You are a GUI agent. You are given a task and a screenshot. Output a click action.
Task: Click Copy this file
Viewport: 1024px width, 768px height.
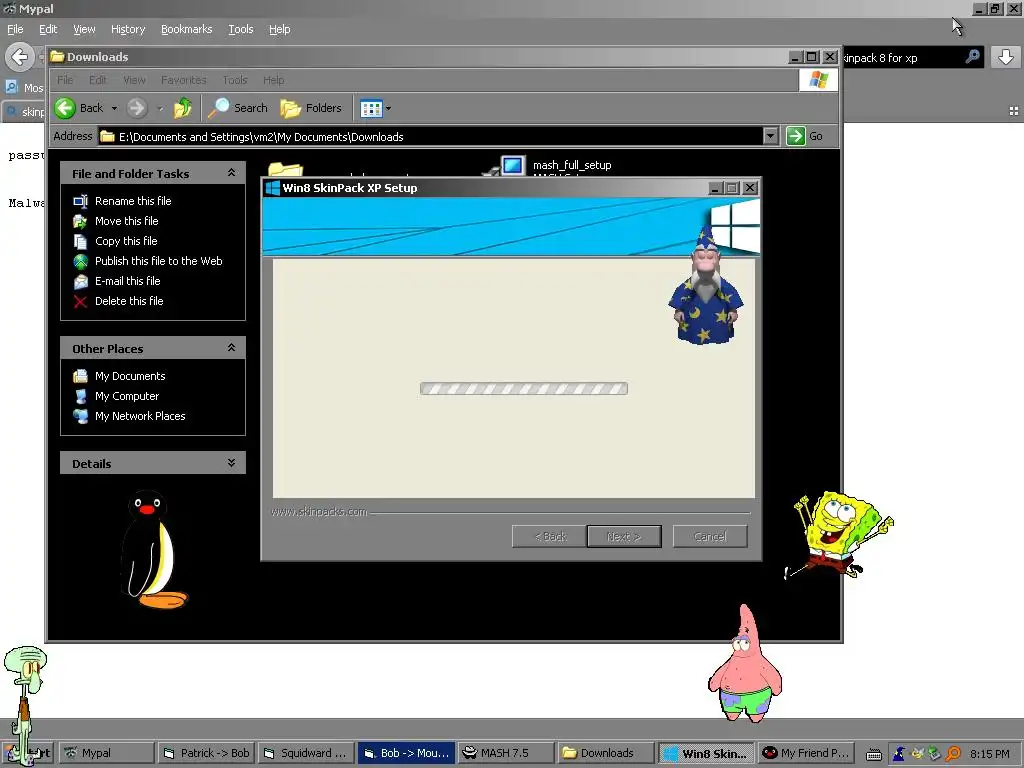126,241
